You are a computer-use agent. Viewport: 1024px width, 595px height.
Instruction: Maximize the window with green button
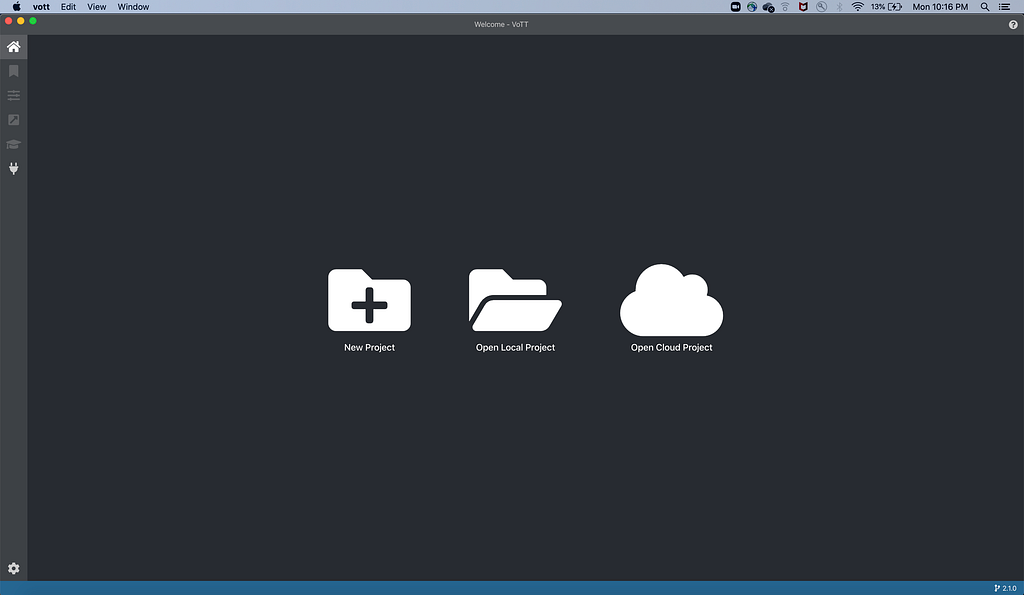pos(33,21)
